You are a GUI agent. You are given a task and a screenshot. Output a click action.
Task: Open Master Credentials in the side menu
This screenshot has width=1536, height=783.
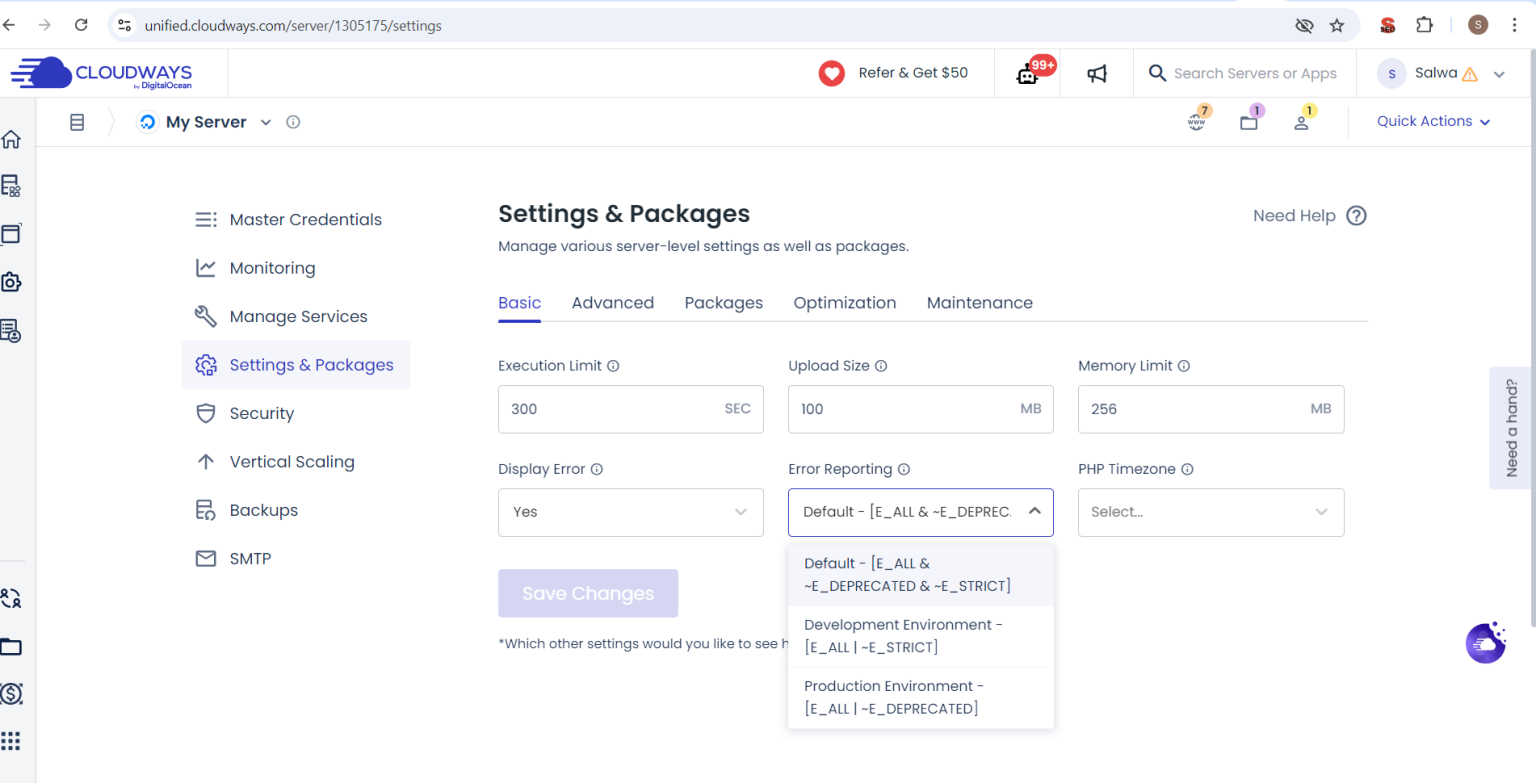296,220
